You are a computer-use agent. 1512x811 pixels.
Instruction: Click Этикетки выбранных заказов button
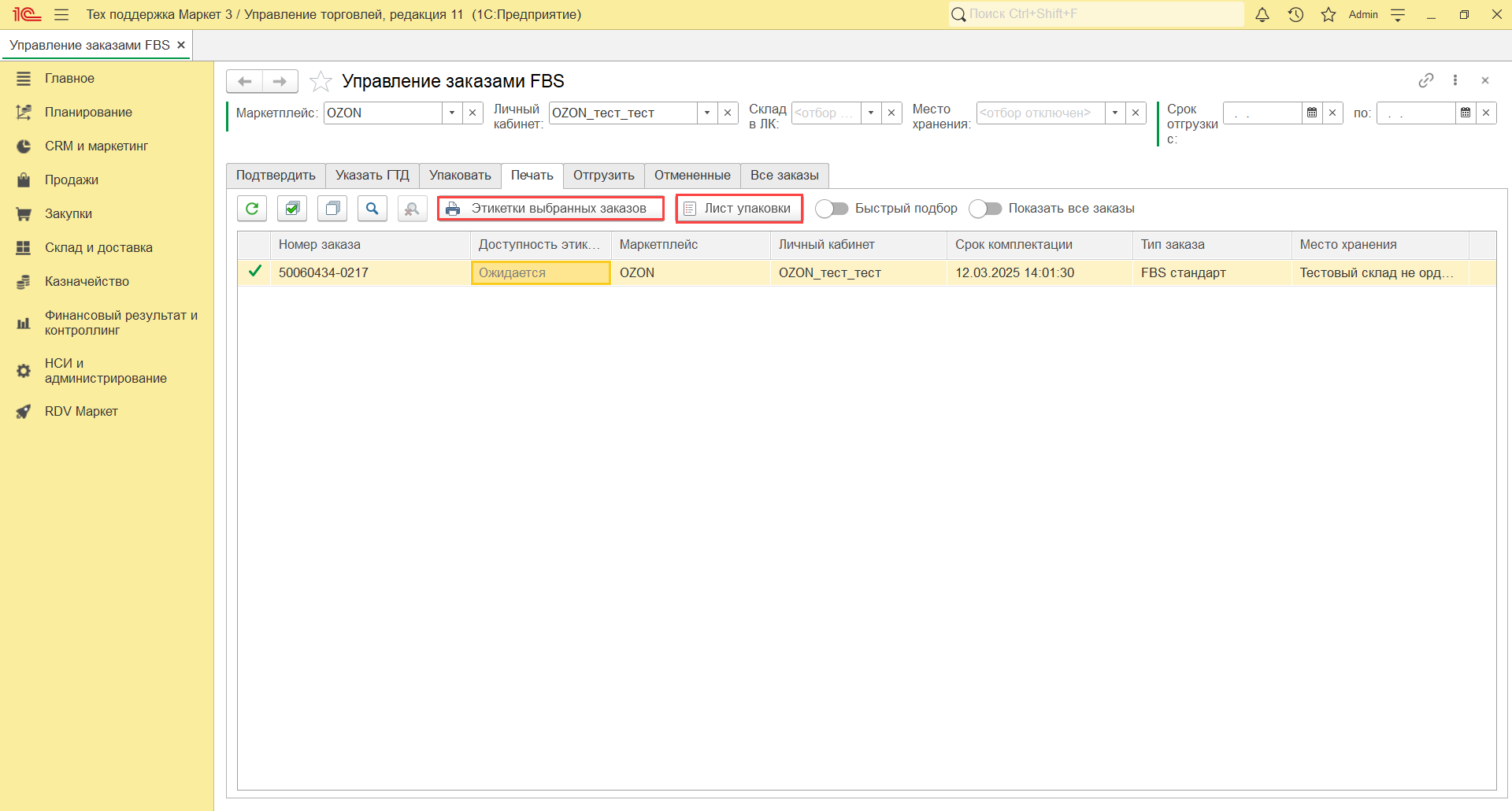tap(550, 209)
